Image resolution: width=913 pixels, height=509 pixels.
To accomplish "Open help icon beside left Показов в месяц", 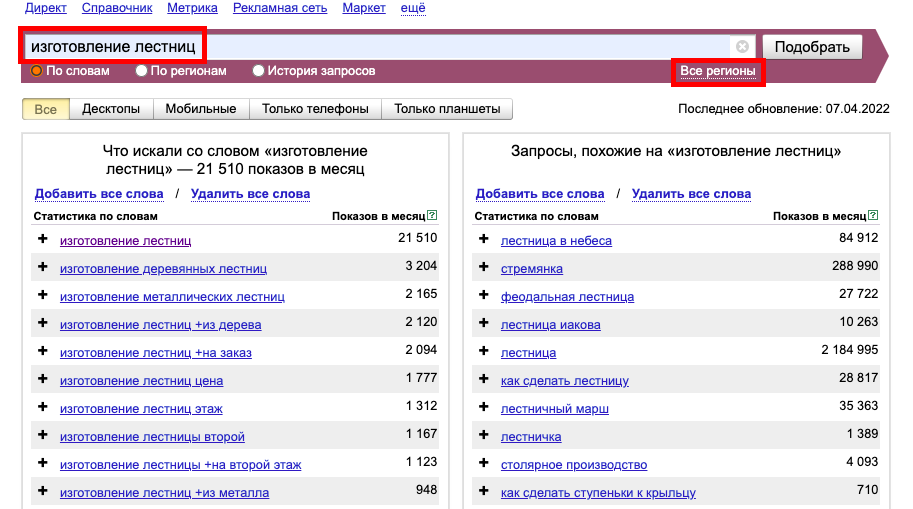I will [x=432, y=215].
